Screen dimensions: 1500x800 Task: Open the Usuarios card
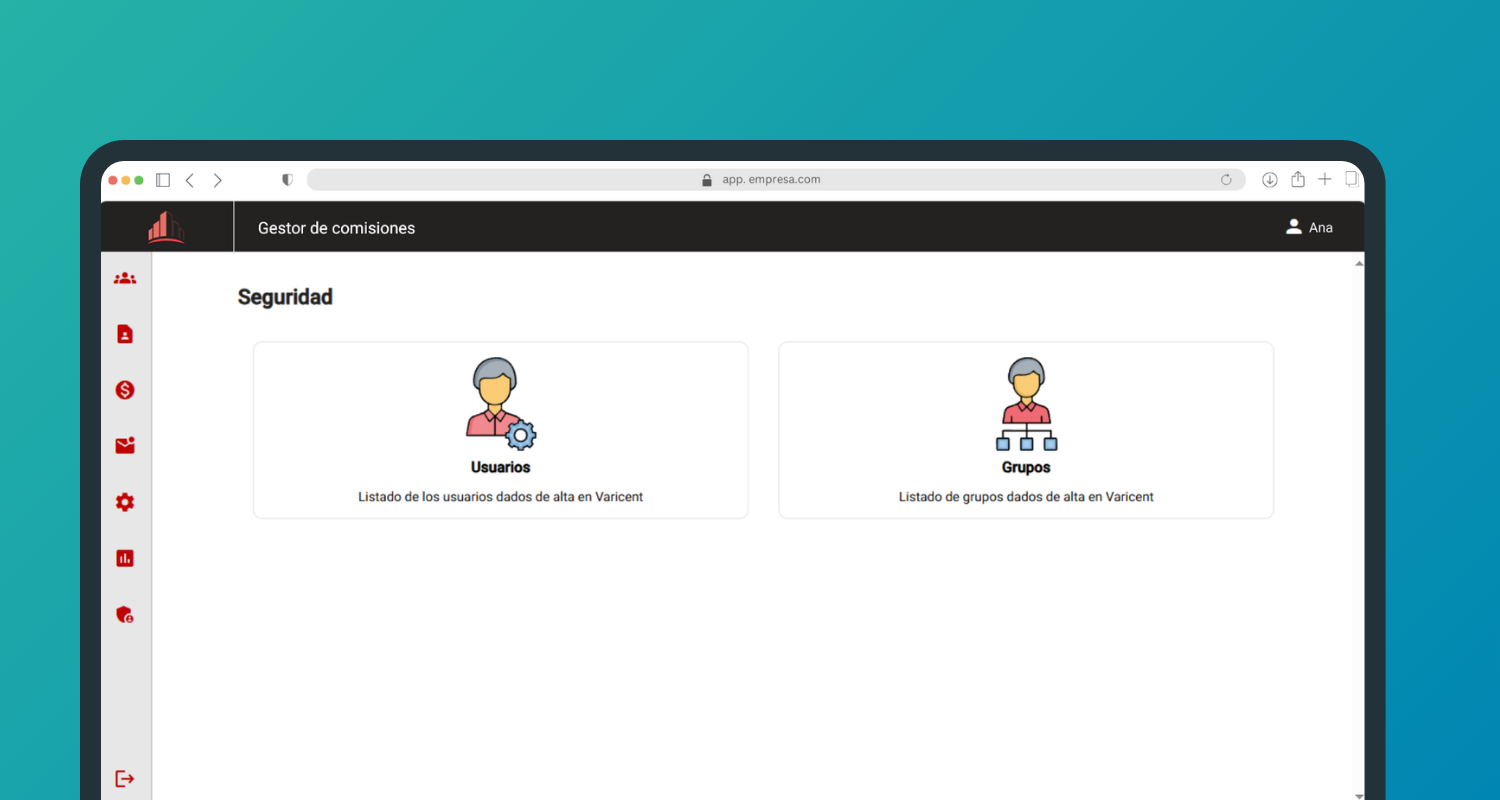coord(500,430)
